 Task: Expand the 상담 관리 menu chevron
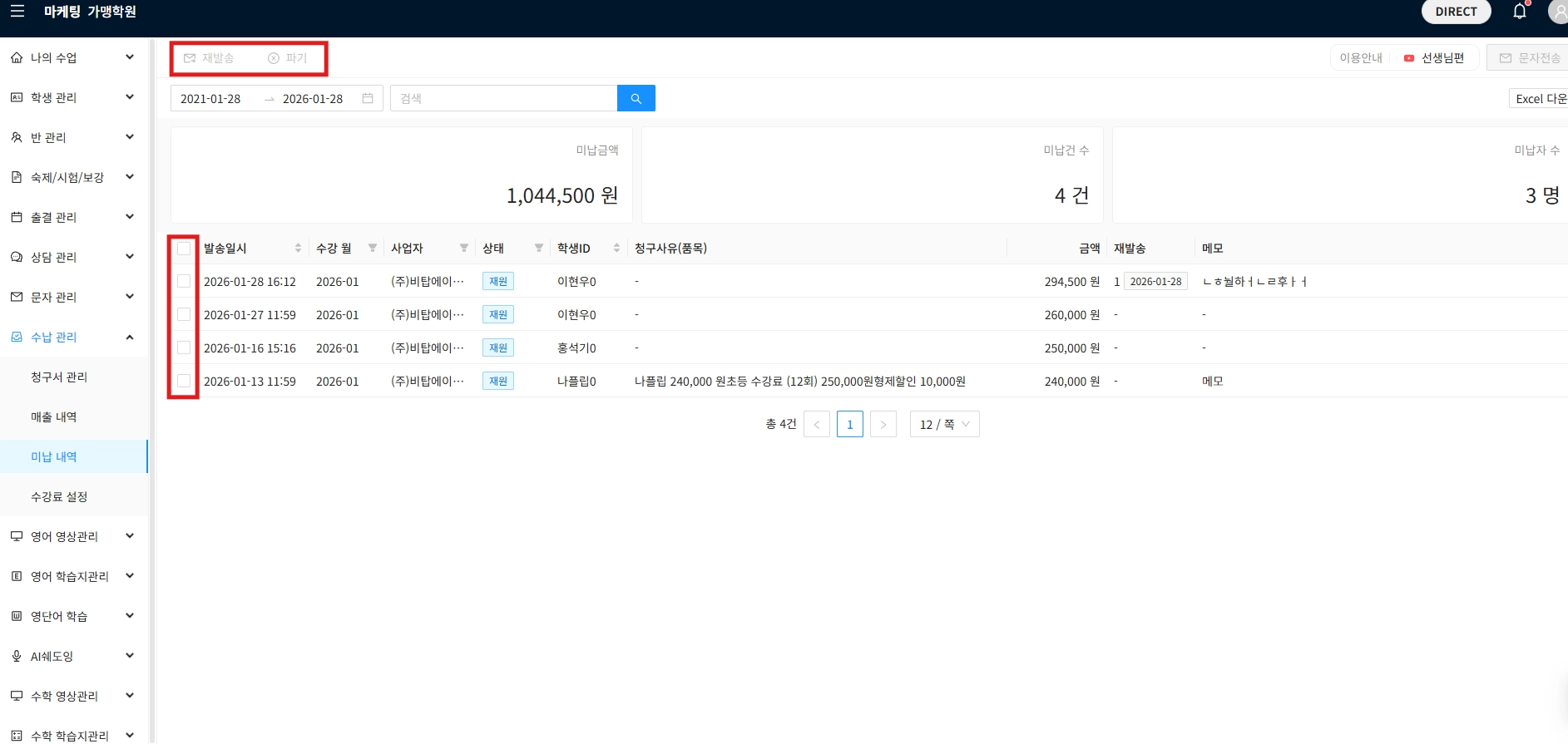click(x=130, y=256)
